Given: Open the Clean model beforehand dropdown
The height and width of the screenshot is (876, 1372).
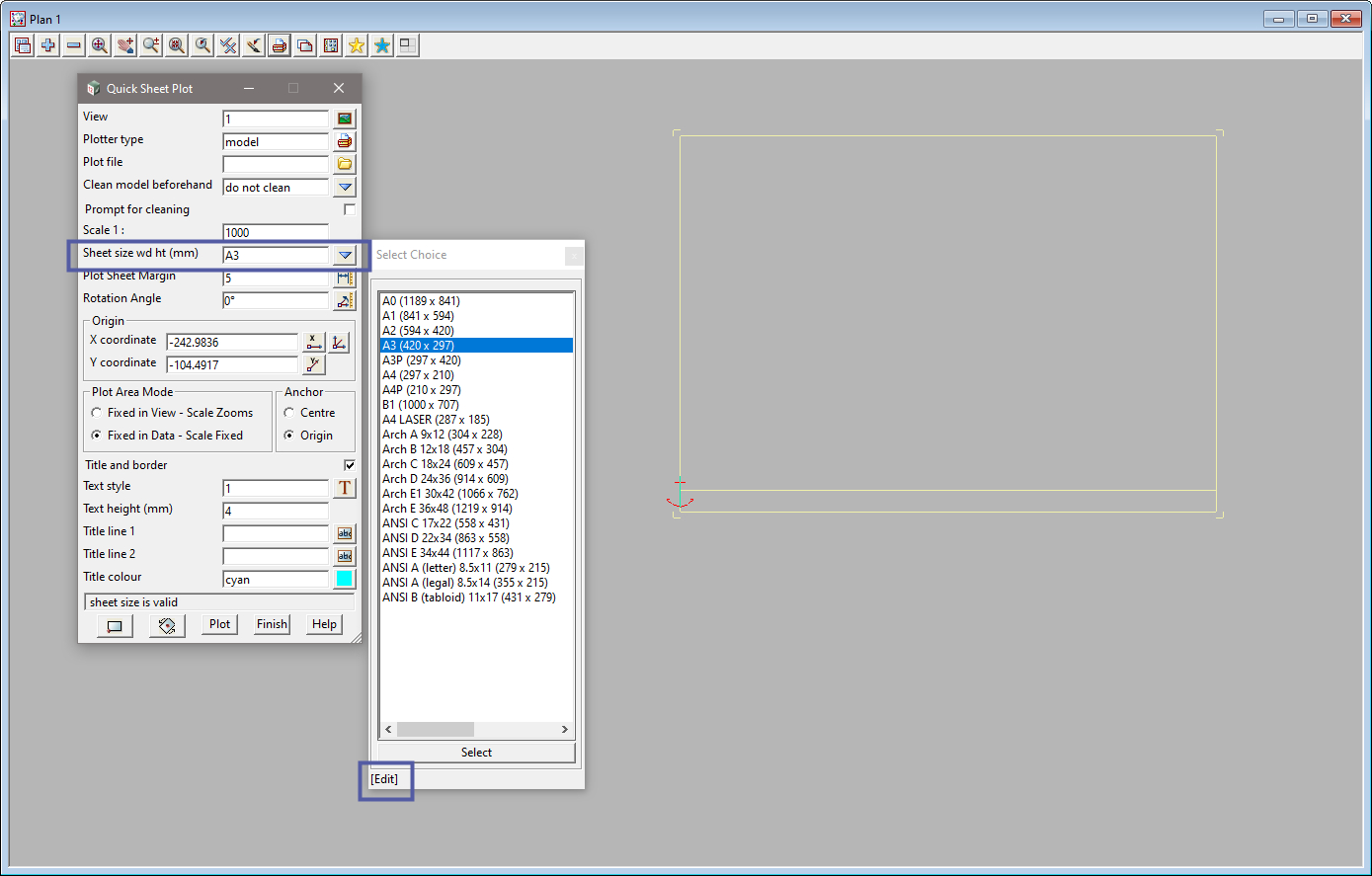Looking at the screenshot, I should 345,187.
